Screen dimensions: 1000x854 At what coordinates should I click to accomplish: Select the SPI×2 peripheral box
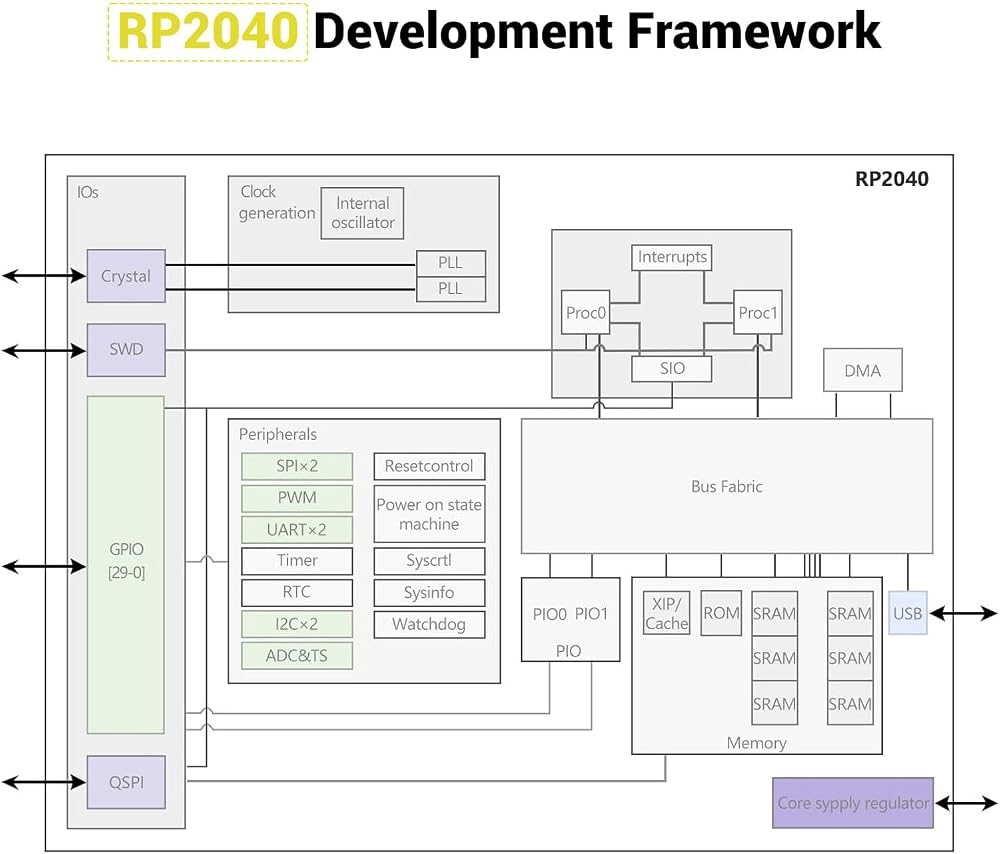click(x=297, y=466)
